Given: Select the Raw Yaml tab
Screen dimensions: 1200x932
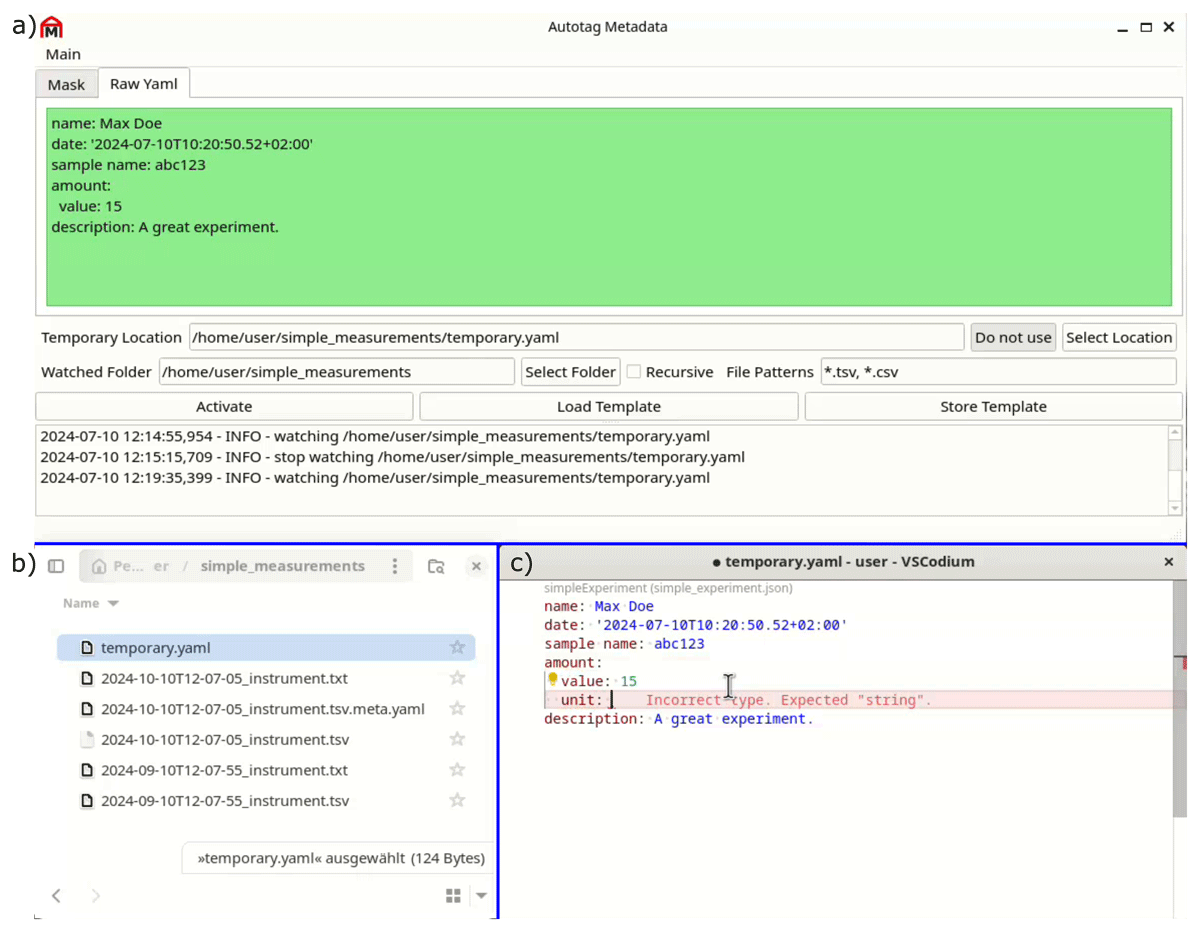Looking at the screenshot, I should click(x=144, y=84).
